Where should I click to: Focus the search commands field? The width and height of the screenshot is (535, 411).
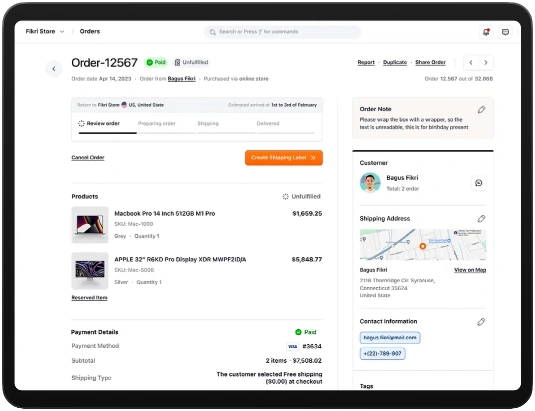282,32
